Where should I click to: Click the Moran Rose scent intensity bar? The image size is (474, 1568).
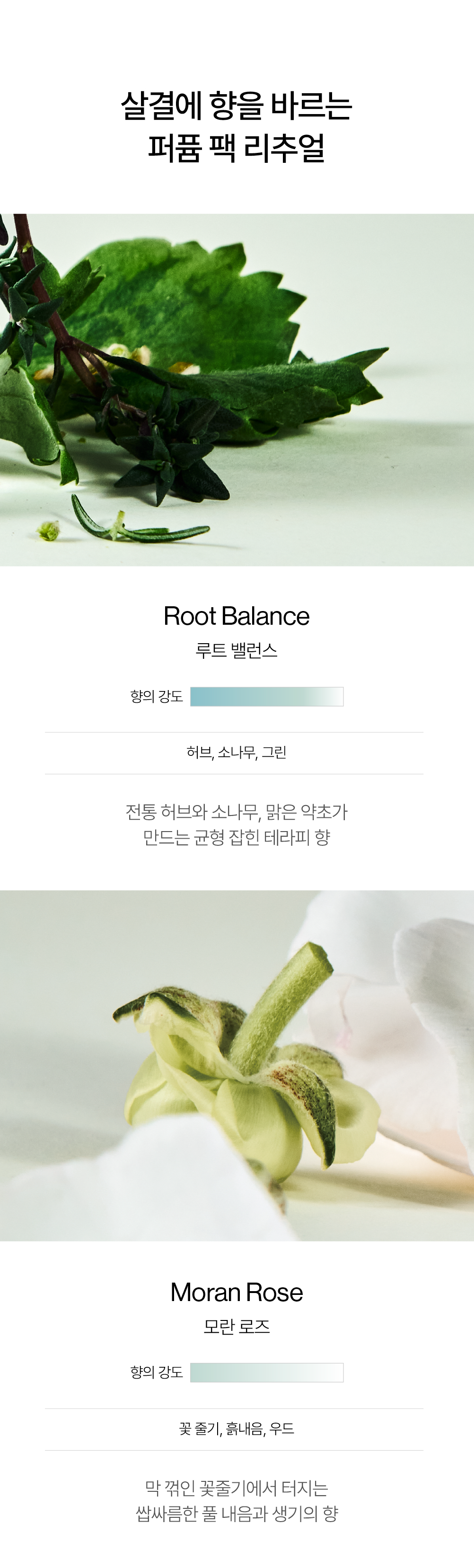266,1373
